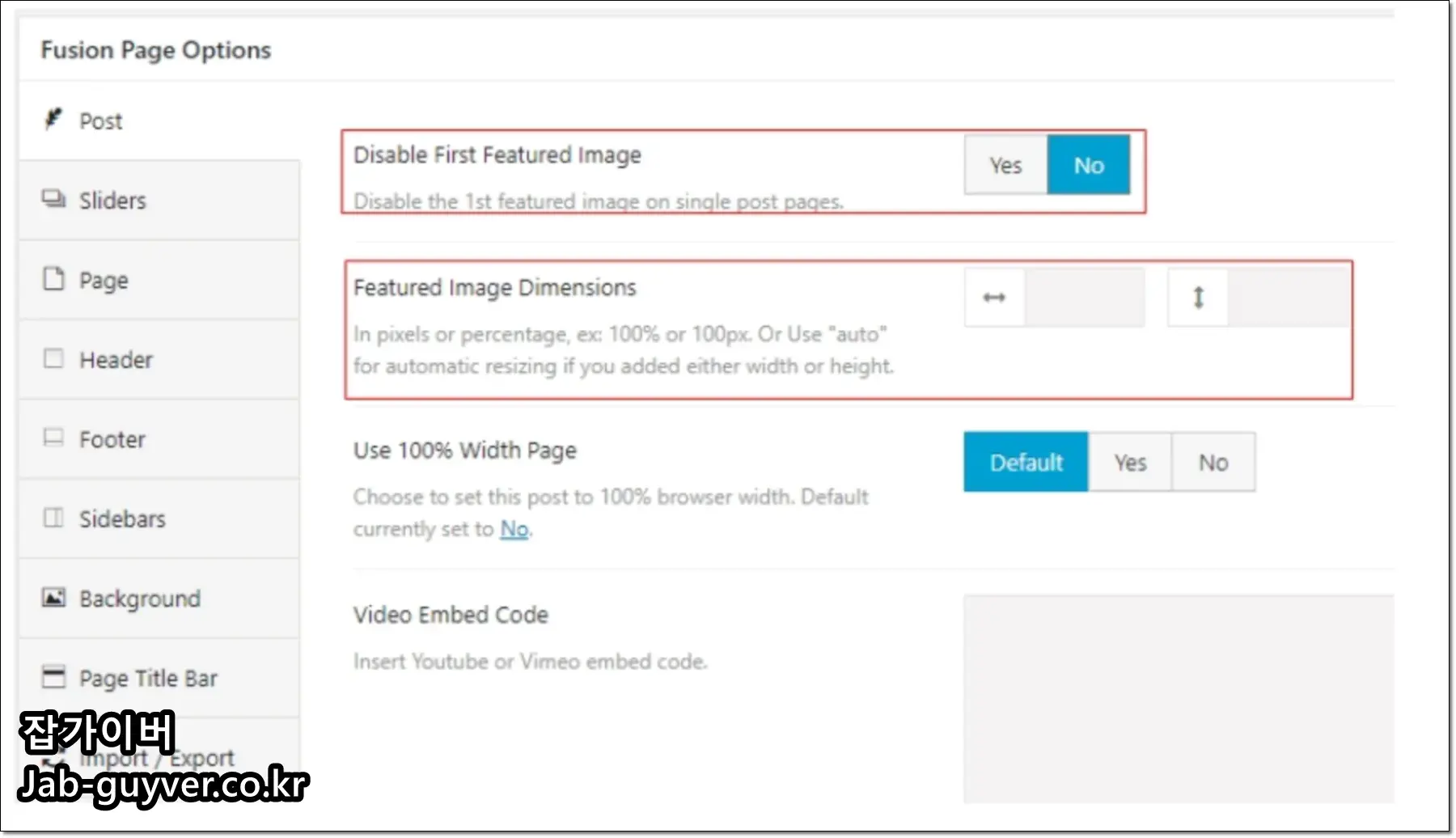The height and width of the screenshot is (838, 1456).
Task: Click the featured image width input field
Action: (x=1086, y=297)
